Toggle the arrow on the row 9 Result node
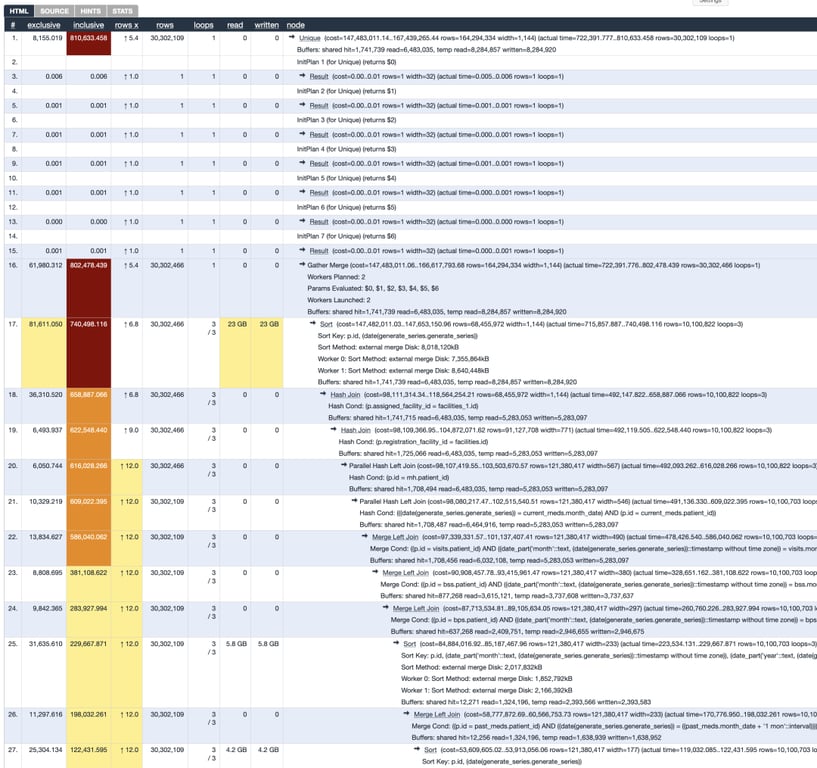Viewport: 817px width, 768px height. pyautogui.click(x=302, y=163)
